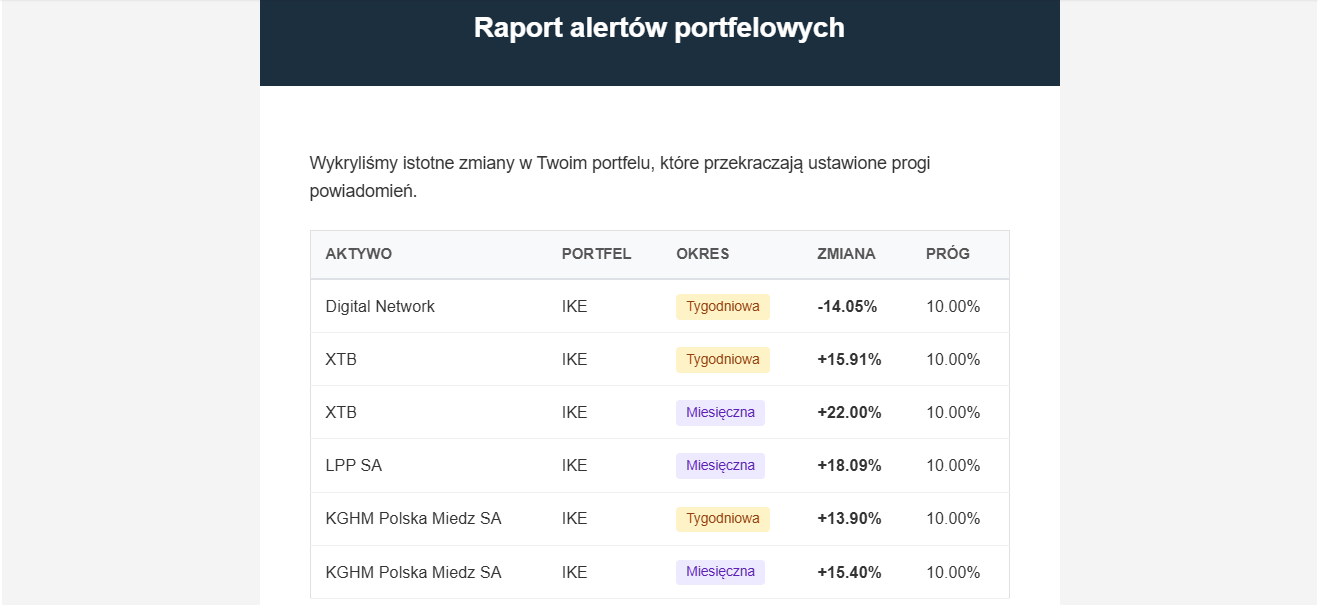This screenshot has height=605, width=1318.
Task: Click the intro paragraph starting with 'Wykryliśmy istotne zmiany'
Action: [x=620, y=177]
